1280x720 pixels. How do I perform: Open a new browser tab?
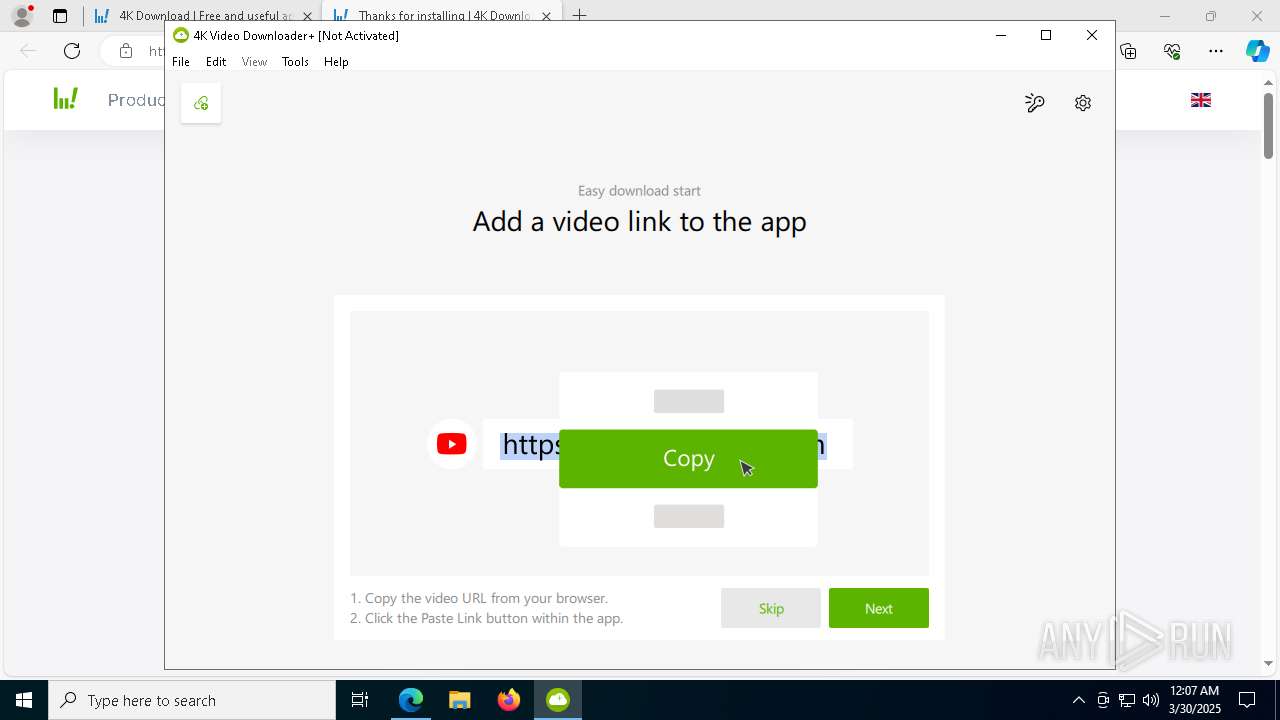[579, 16]
